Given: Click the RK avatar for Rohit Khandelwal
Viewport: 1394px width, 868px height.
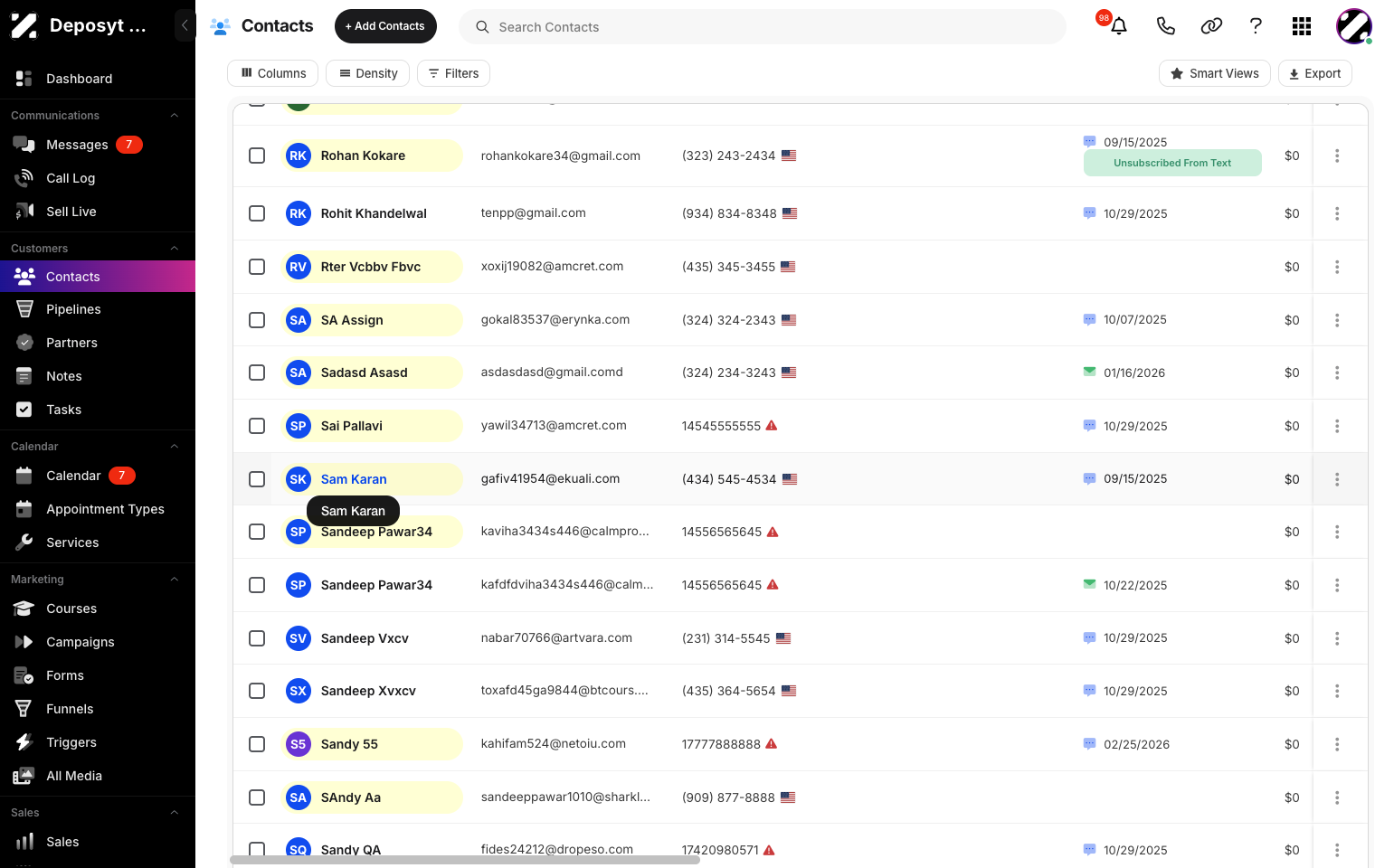Looking at the screenshot, I should 298,213.
